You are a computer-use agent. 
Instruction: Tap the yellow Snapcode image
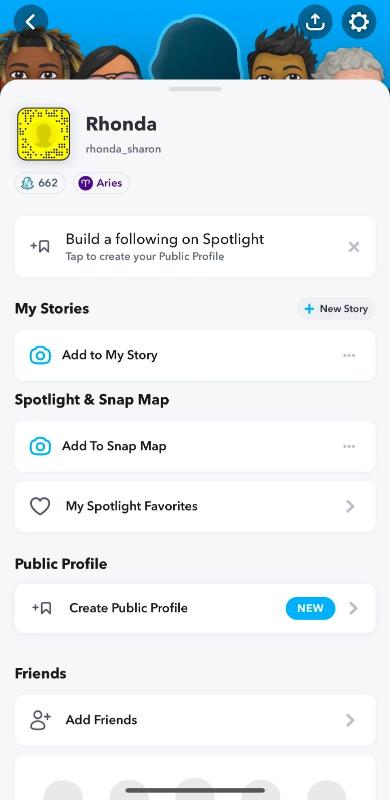(x=43, y=134)
